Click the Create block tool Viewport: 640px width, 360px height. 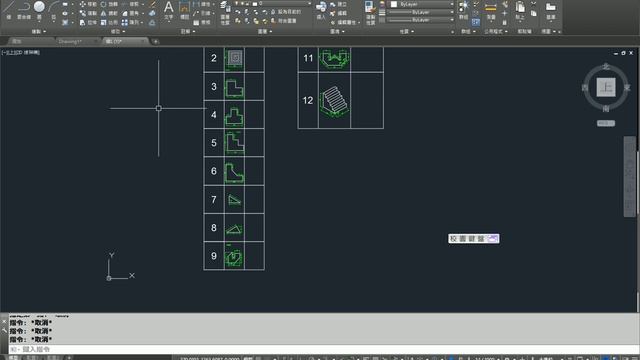click(339, 4)
